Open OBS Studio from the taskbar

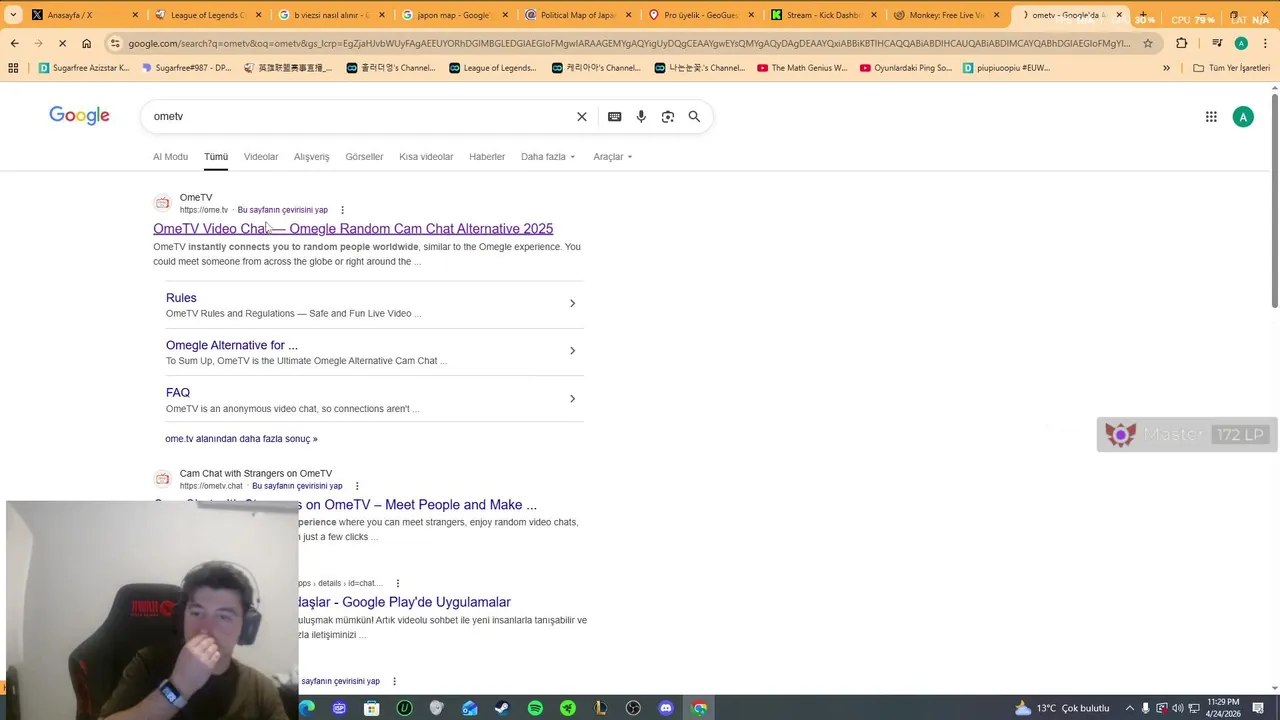(633, 708)
